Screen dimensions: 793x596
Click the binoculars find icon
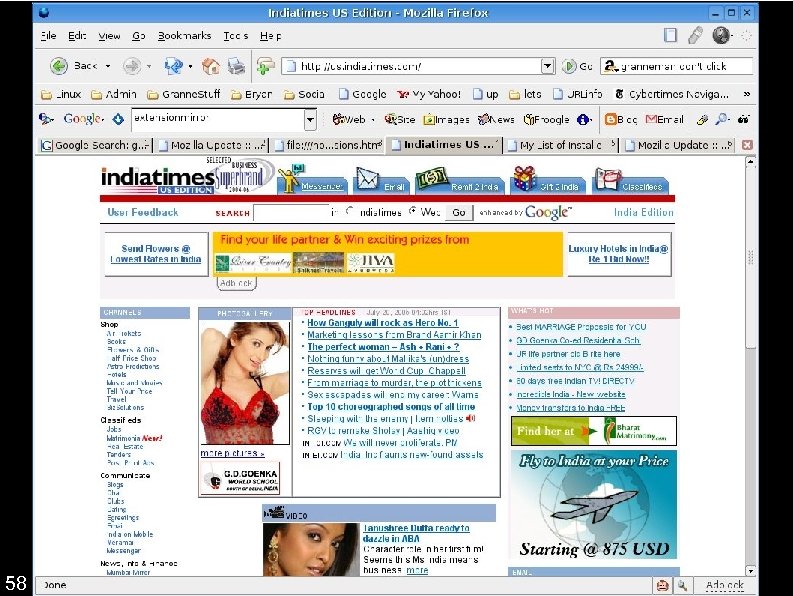[x=743, y=119]
